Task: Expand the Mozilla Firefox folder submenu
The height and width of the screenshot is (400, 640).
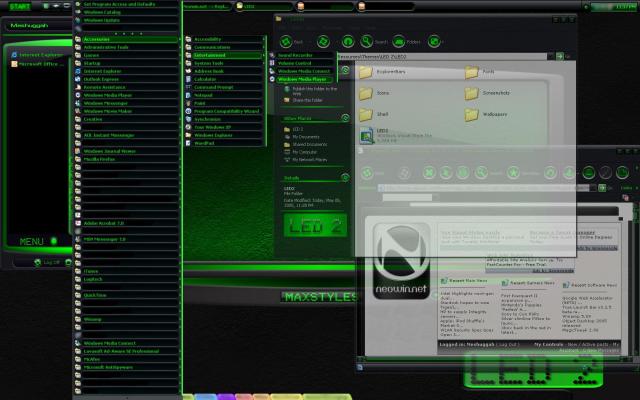Action: [127, 159]
